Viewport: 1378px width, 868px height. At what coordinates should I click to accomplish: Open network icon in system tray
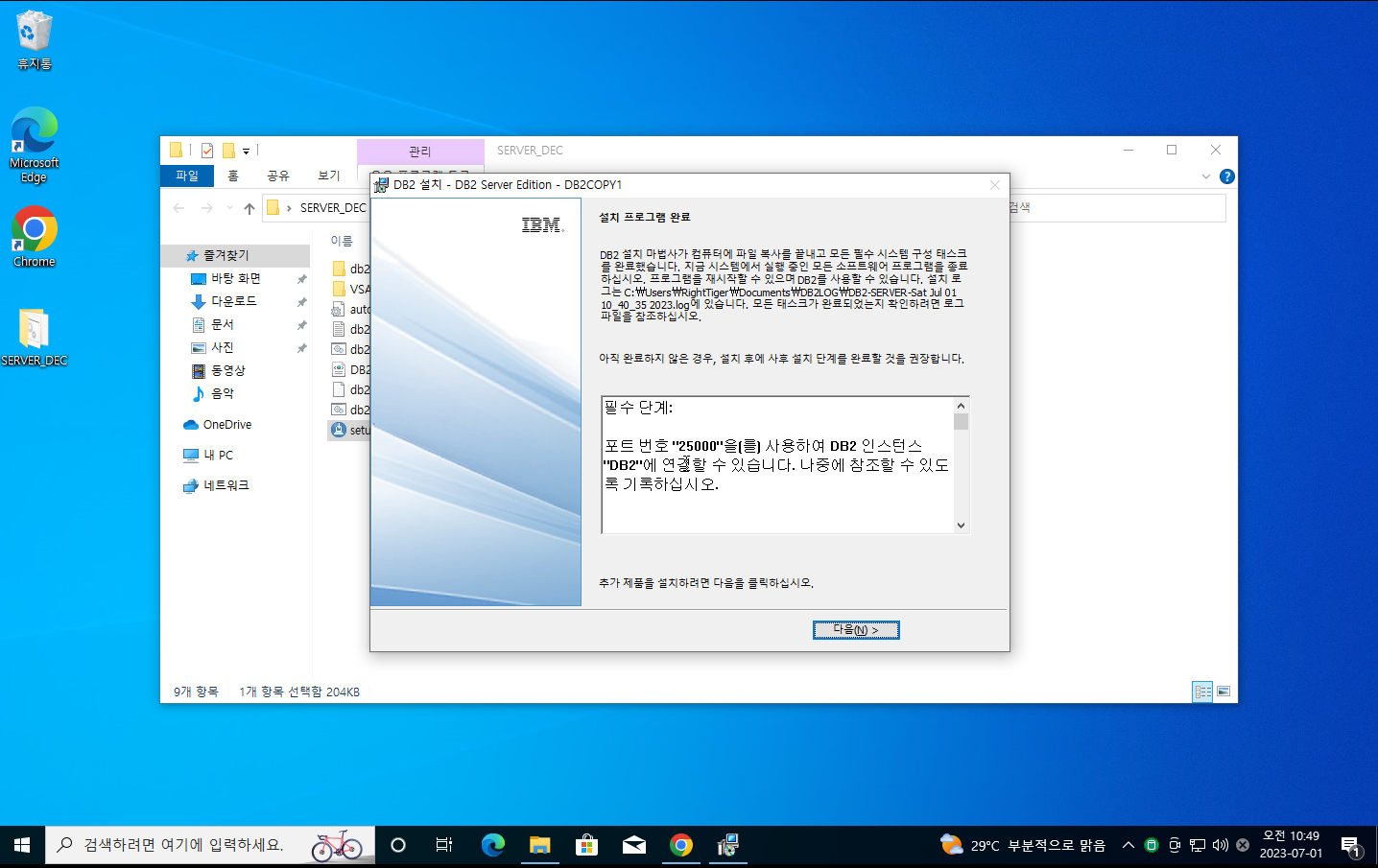(x=1198, y=845)
